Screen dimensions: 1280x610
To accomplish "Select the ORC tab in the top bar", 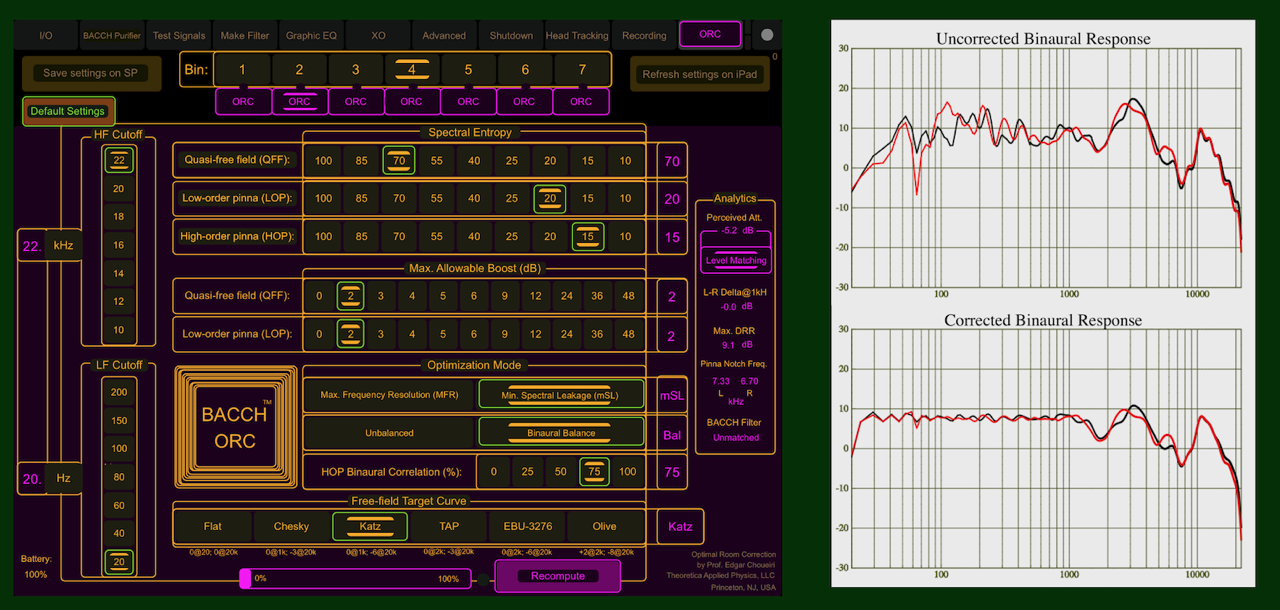I will 710,34.
